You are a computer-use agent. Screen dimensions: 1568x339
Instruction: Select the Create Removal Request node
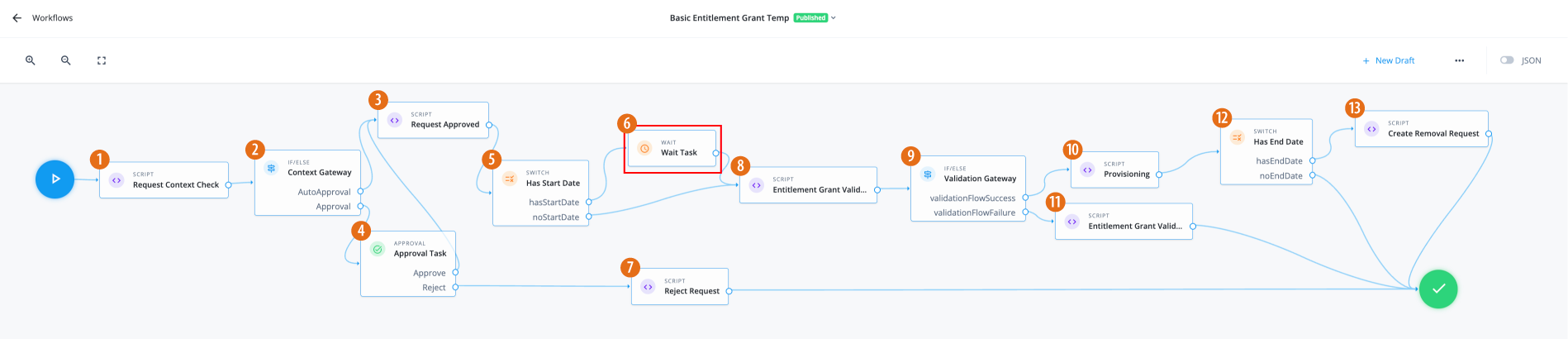coord(1433,133)
